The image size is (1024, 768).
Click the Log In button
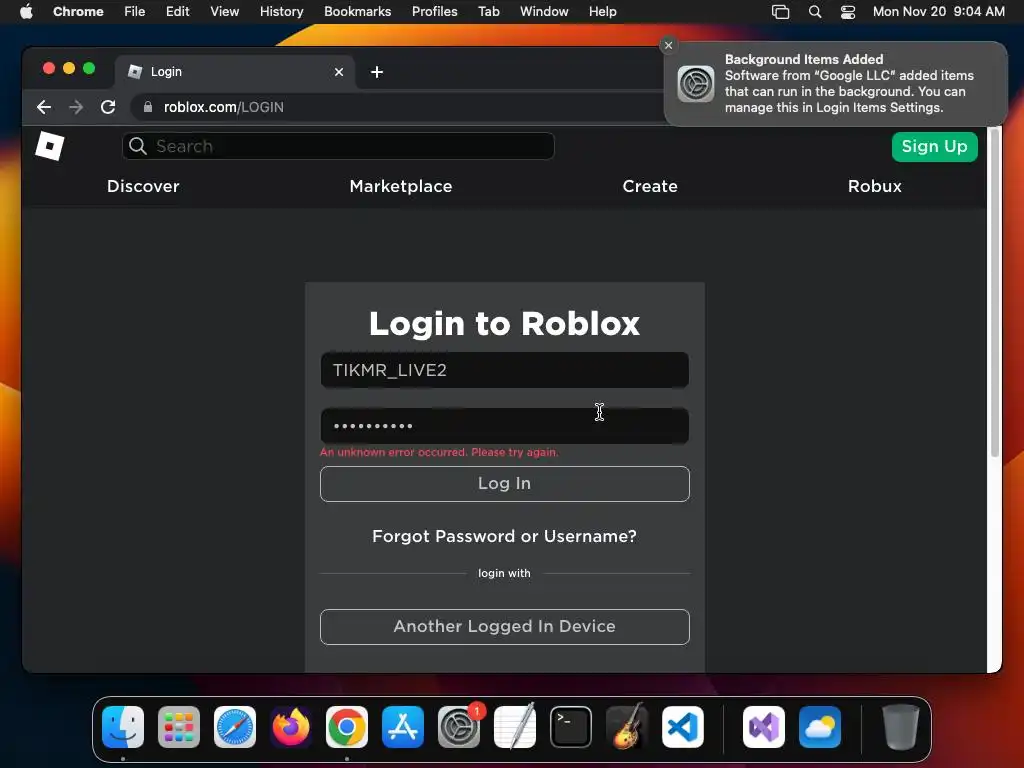505,484
